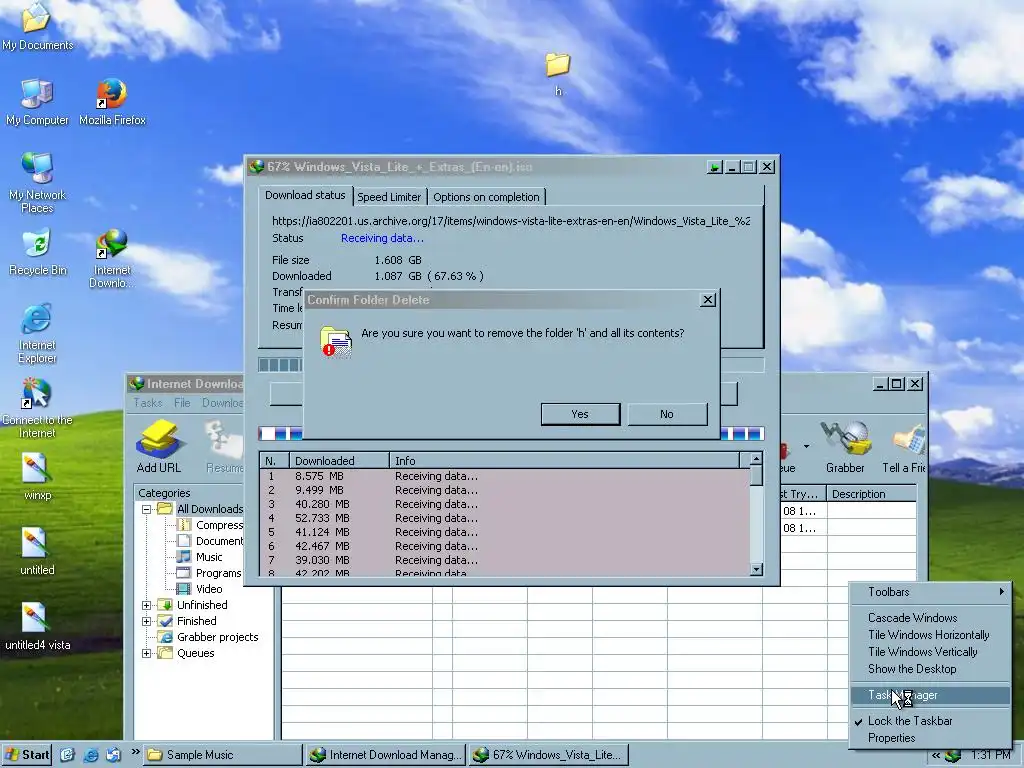Select the Internet Explorer desktop icon
This screenshot has height=768, width=1024.
(37, 334)
